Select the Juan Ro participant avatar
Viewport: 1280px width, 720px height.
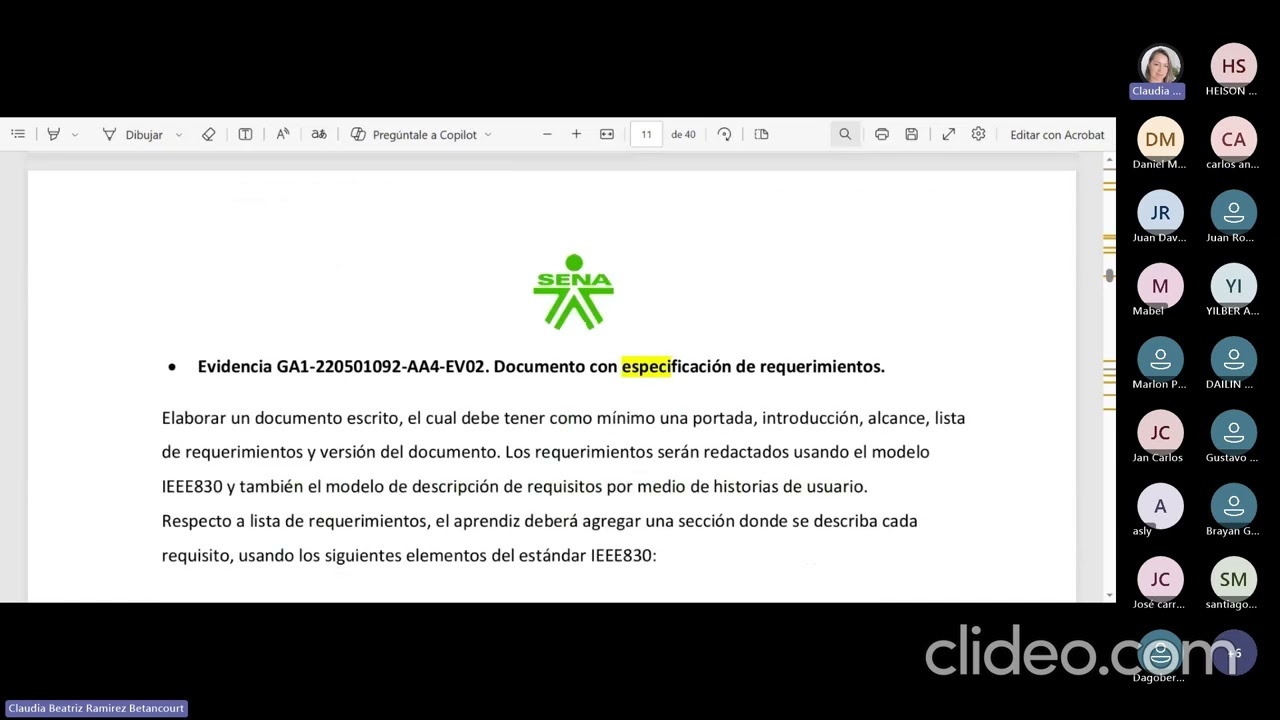(1233, 213)
